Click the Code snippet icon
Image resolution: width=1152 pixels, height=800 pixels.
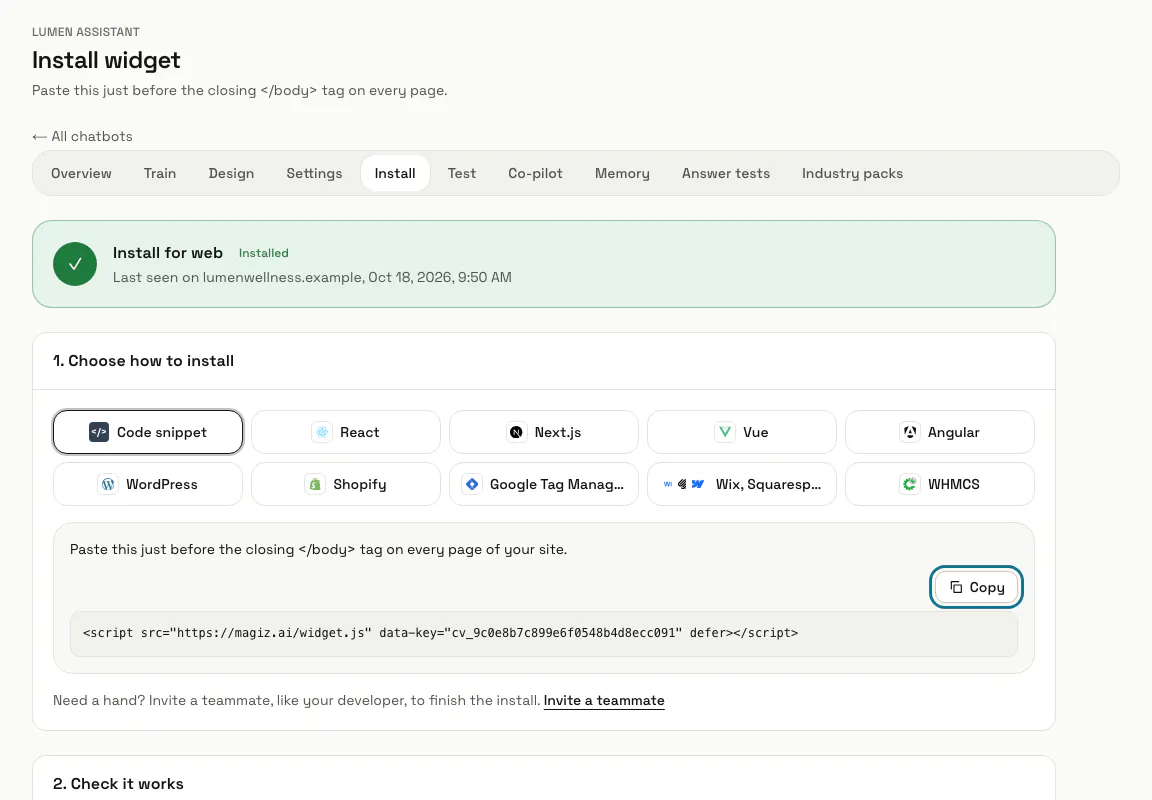click(98, 432)
